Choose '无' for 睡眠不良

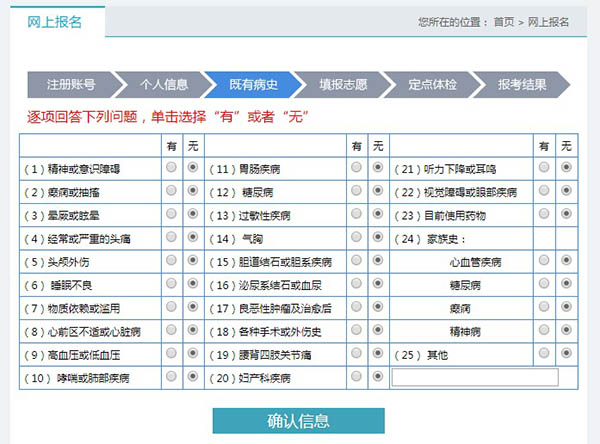(x=193, y=284)
